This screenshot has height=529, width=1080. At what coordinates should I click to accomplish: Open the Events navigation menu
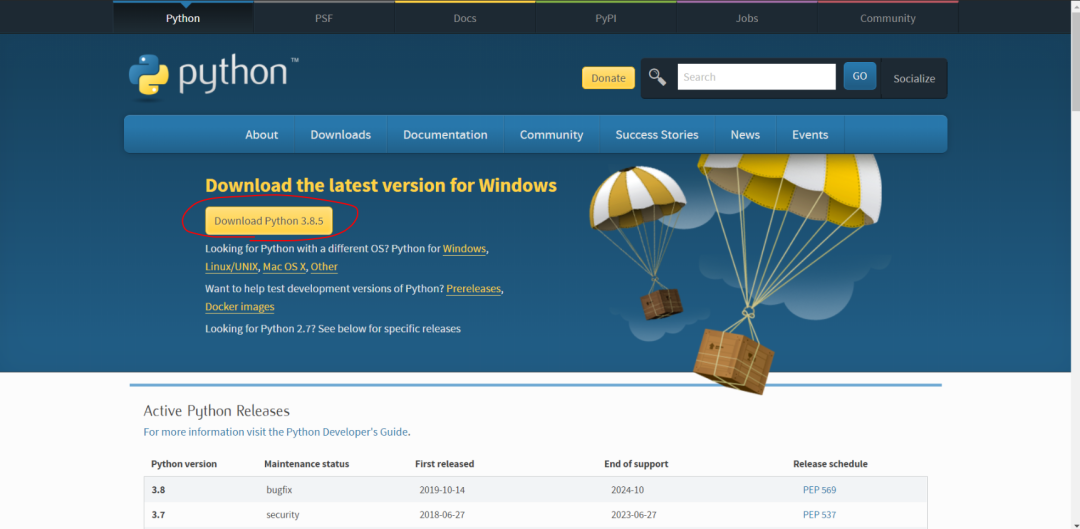[810, 134]
